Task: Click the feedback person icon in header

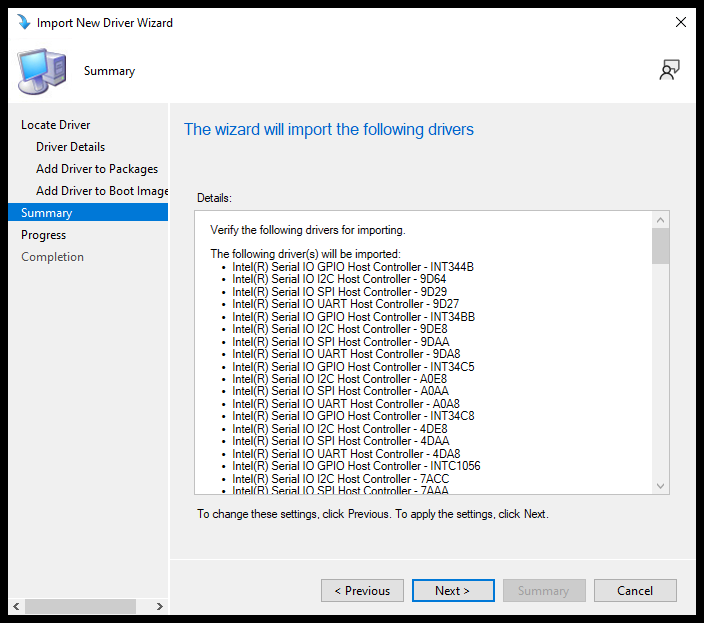Action: [x=669, y=70]
